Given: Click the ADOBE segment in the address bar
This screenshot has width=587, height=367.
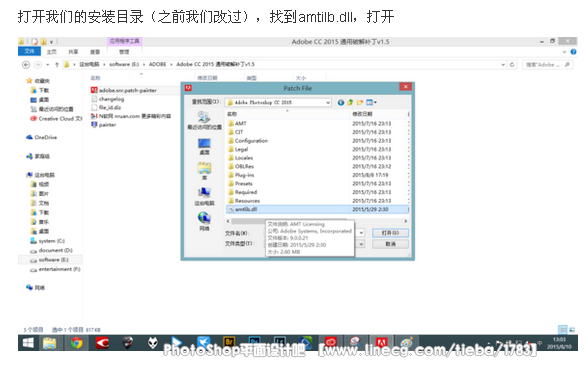Looking at the screenshot, I should tap(158, 64).
